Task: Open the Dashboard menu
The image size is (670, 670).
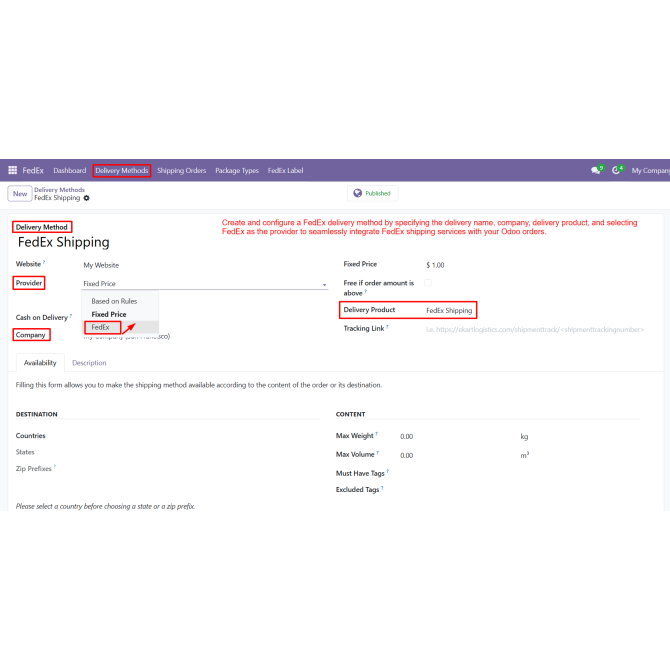Action: [x=70, y=170]
